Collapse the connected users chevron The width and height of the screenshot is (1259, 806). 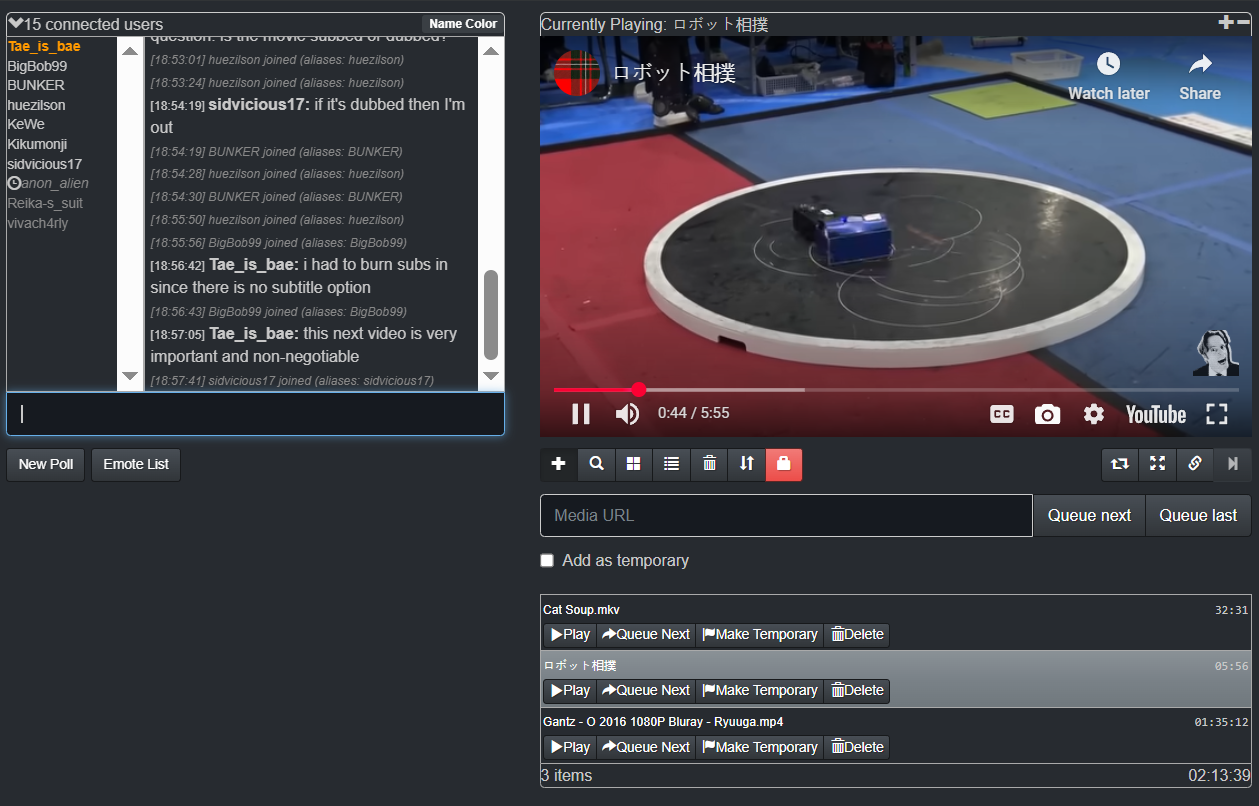pyautogui.click(x=15, y=23)
